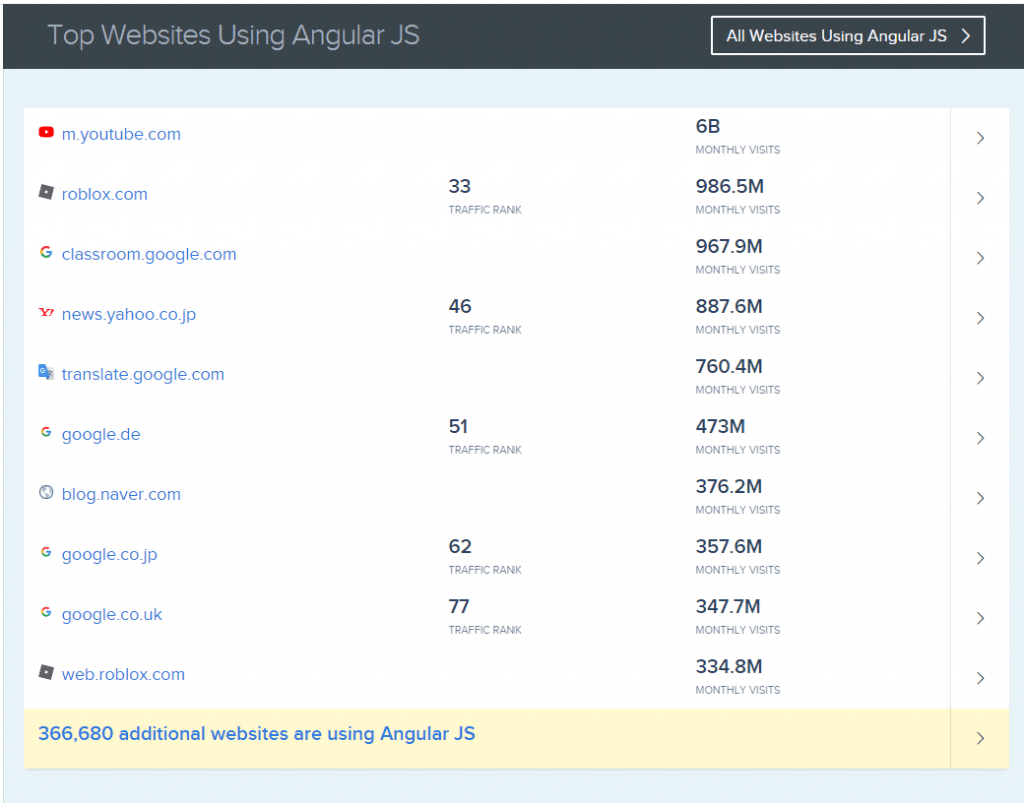Open chevron on the additional websites banner
1024x803 pixels.
[x=980, y=738]
